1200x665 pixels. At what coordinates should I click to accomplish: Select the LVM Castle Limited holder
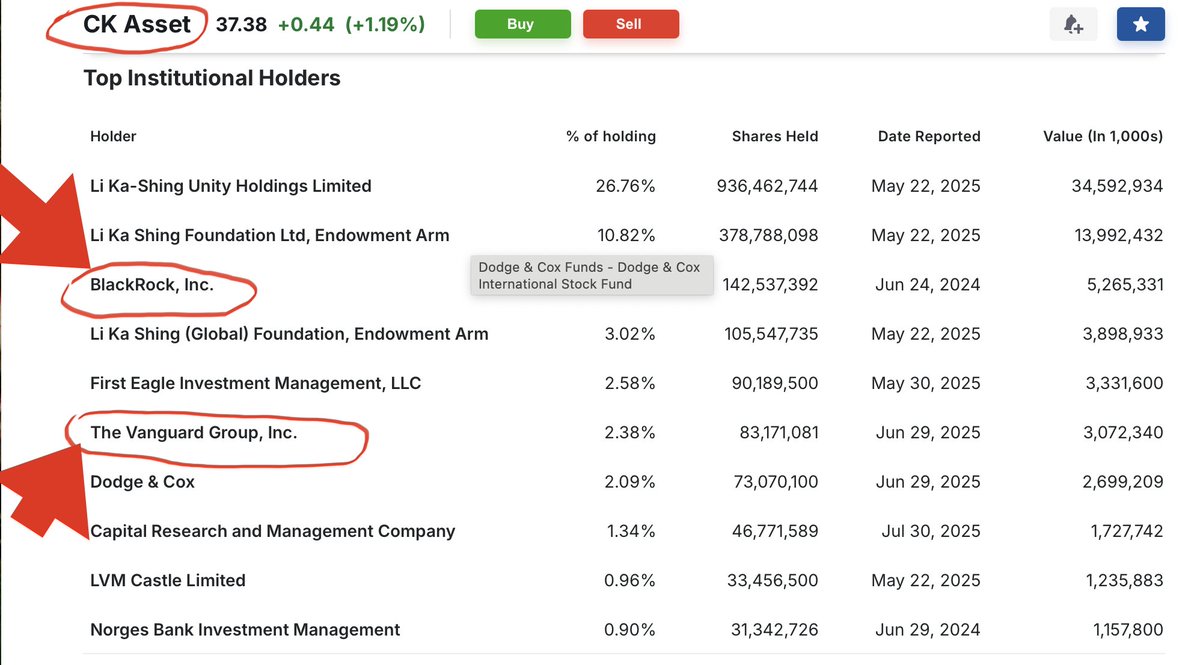[x=168, y=580]
